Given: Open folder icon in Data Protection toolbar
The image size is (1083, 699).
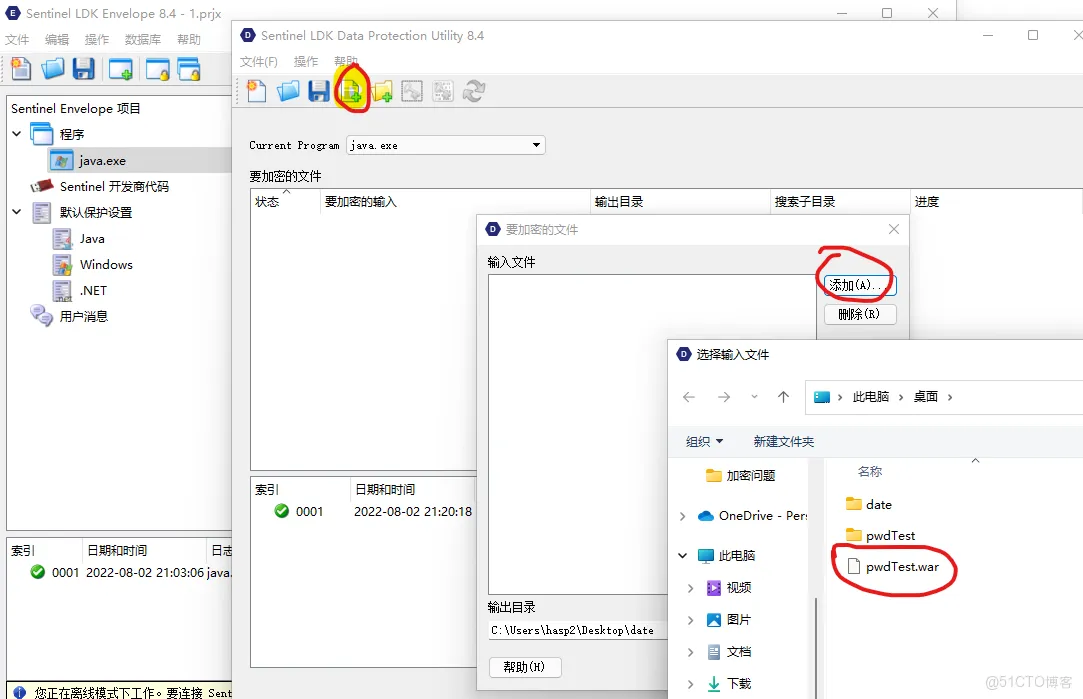Looking at the screenshot, I should [x=288, y=90].
